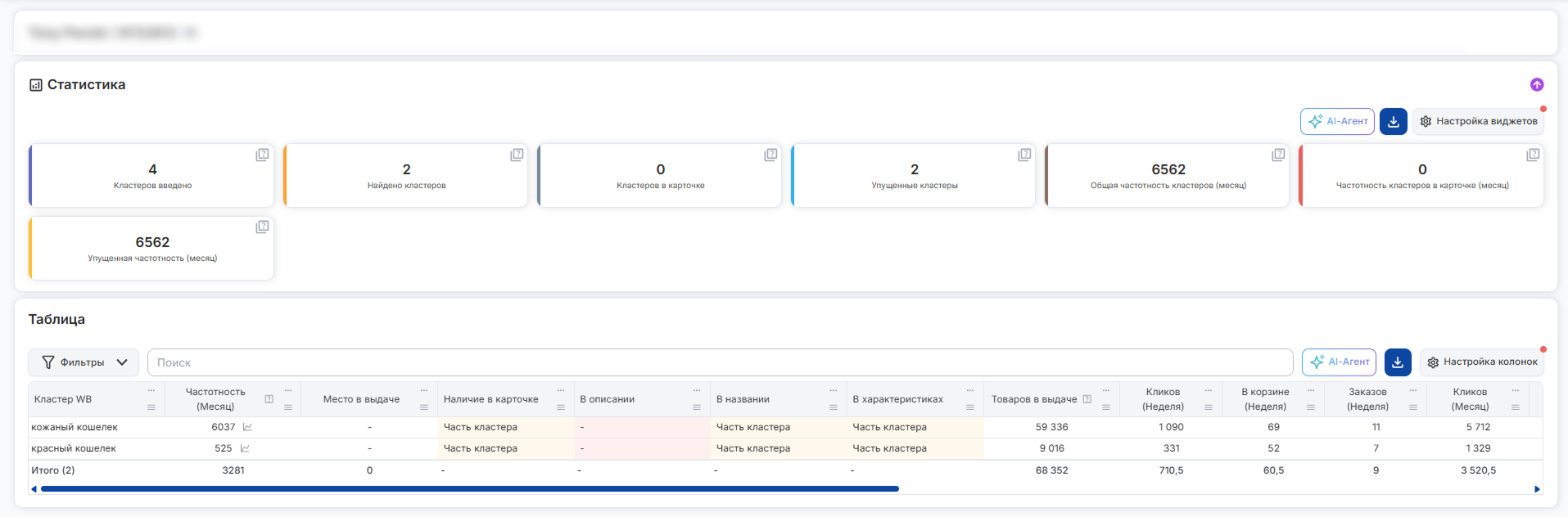Open Настройка колонок settings

tap(1481, 362)
